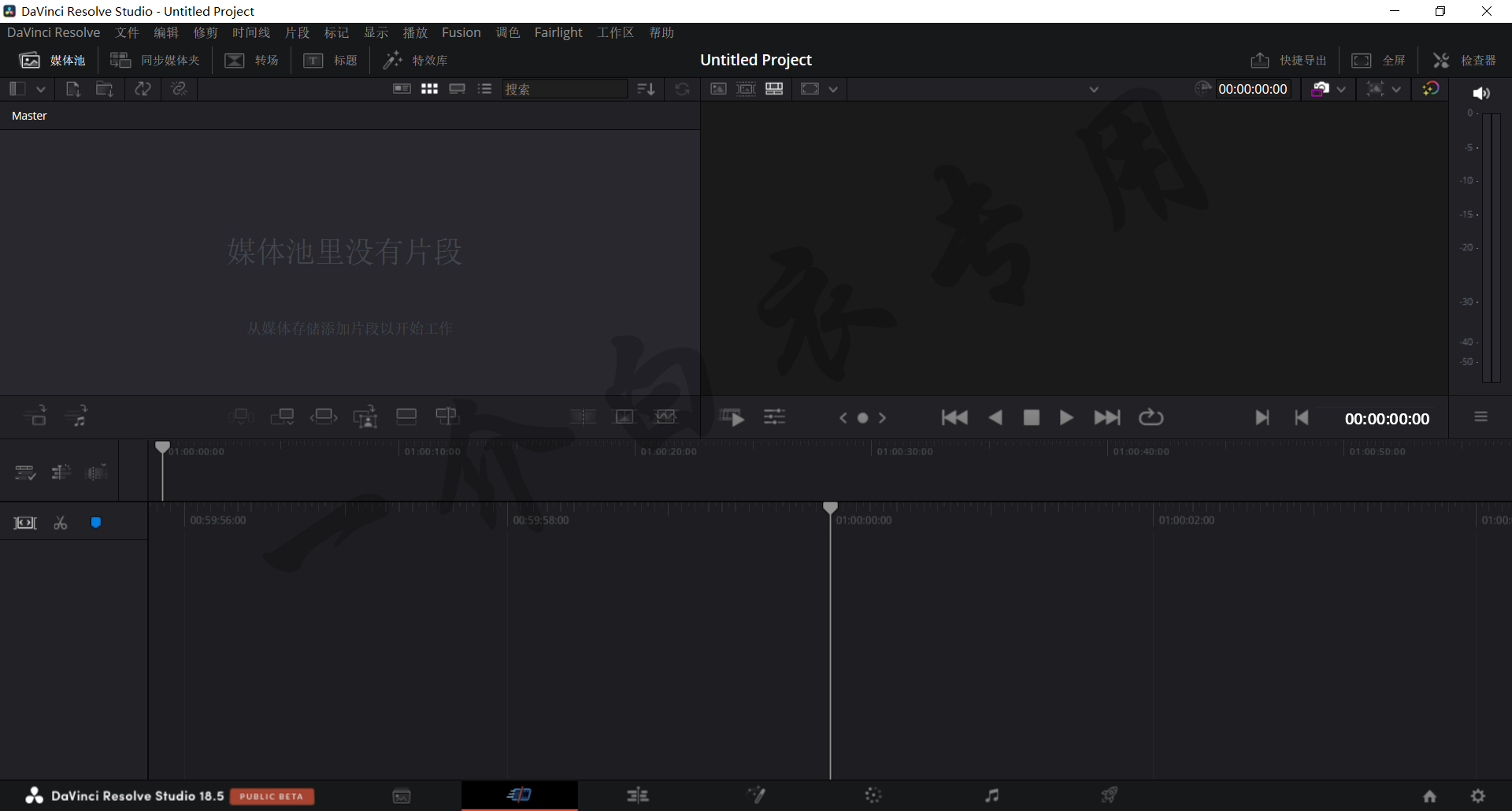Viewport: 1512px width, 811px height.
Task: Toggle loop playback
Action: (1151, 417)
